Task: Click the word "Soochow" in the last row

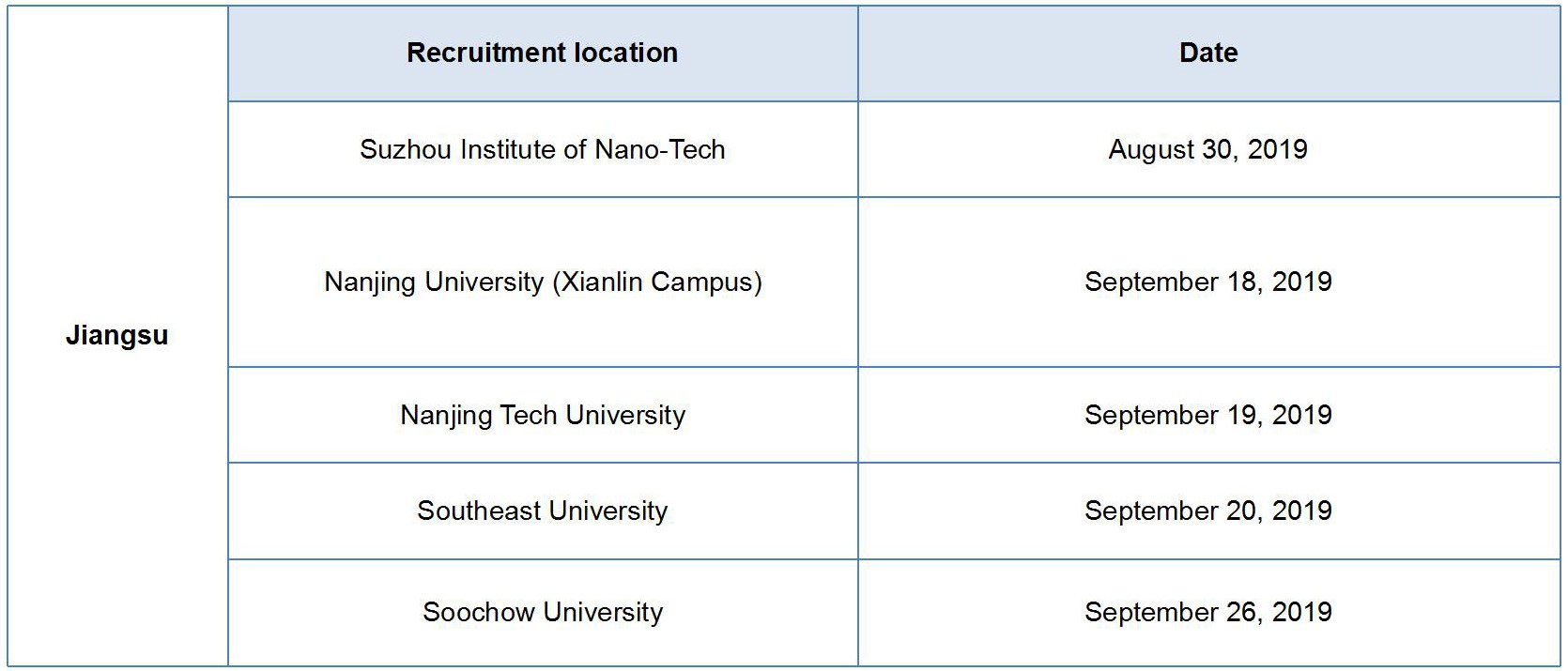Action: (x=479, y=613)
